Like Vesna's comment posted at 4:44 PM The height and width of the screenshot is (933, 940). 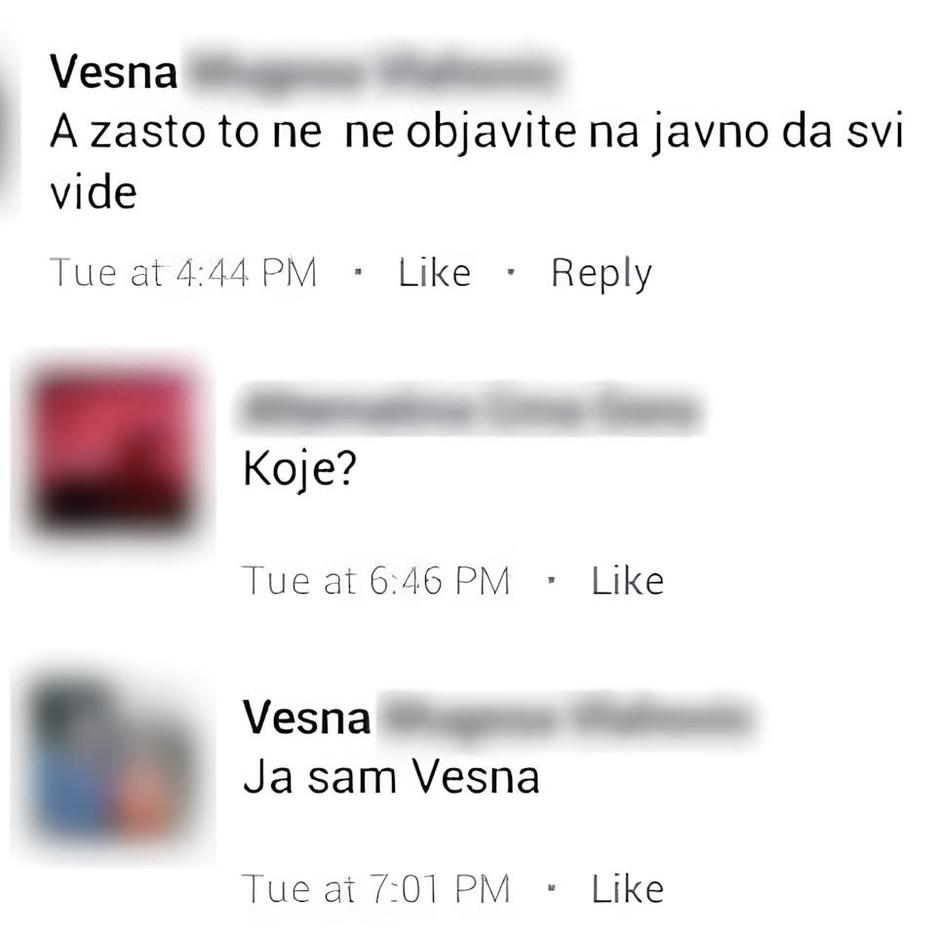point(435,273)
